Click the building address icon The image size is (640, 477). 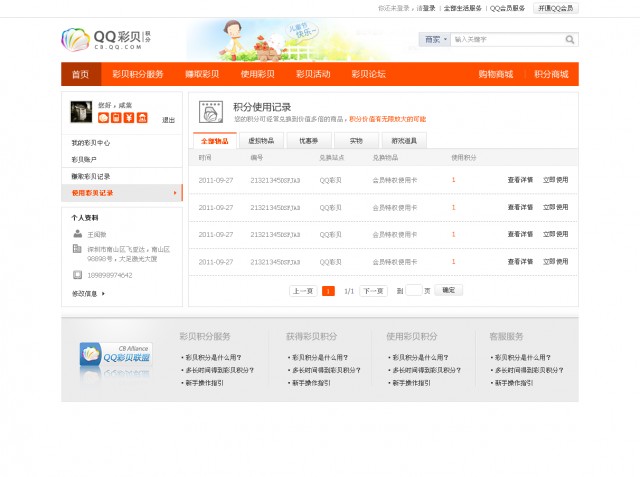coord(77,248)
